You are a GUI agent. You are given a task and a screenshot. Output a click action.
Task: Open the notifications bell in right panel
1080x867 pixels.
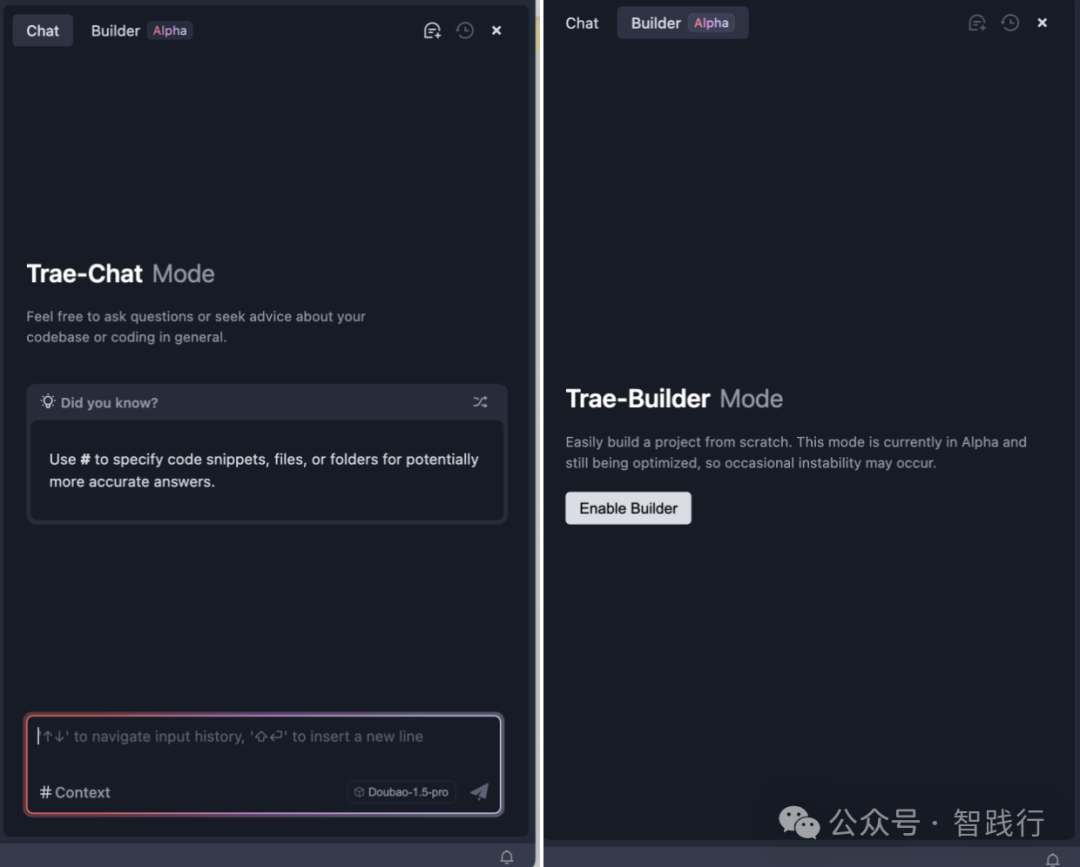point(1052,859)
